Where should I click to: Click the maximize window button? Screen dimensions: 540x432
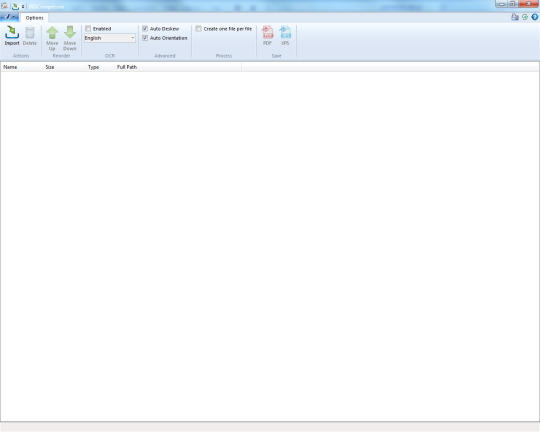click(x=512, y=4)
